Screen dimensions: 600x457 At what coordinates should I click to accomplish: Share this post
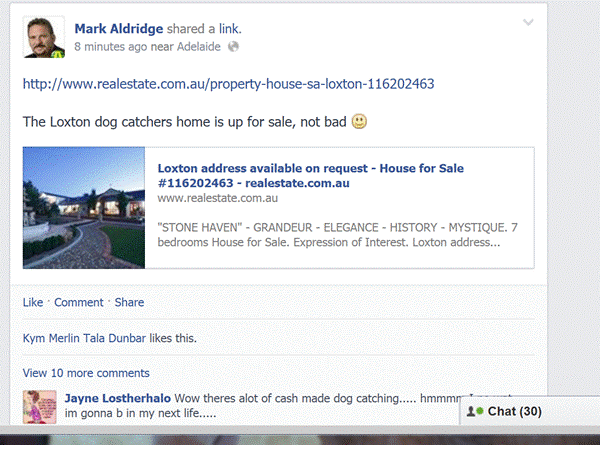[129, 302]
